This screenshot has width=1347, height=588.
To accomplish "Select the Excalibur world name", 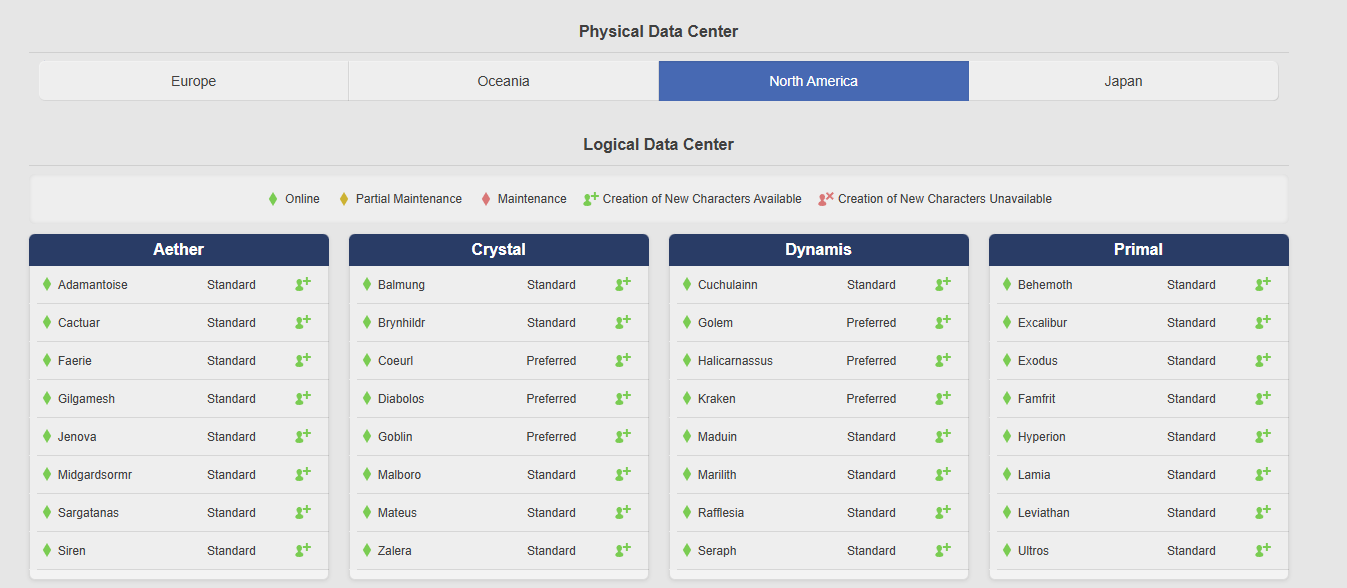I will 1042,323.
